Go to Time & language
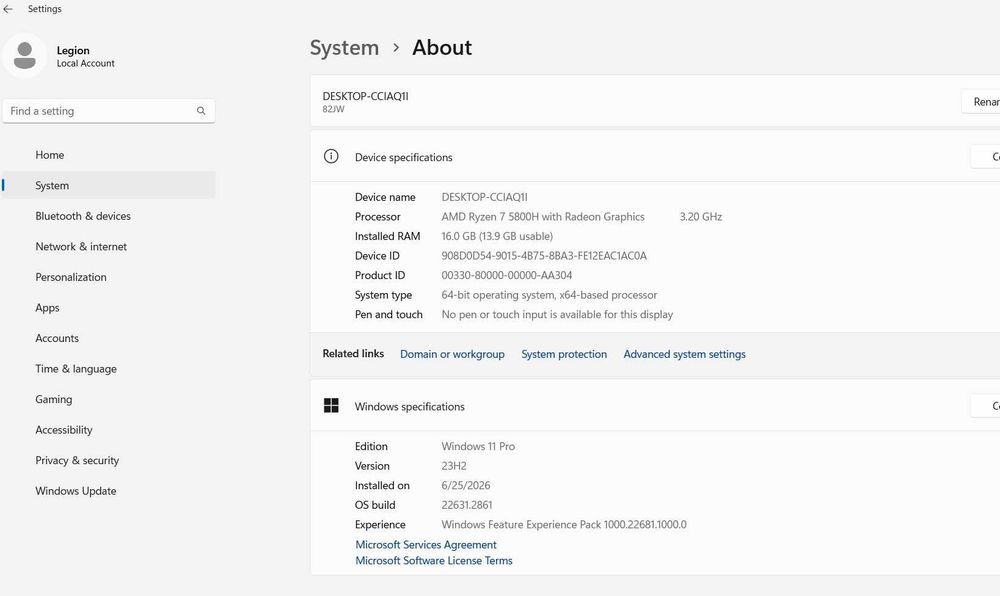 click(108, 369)
